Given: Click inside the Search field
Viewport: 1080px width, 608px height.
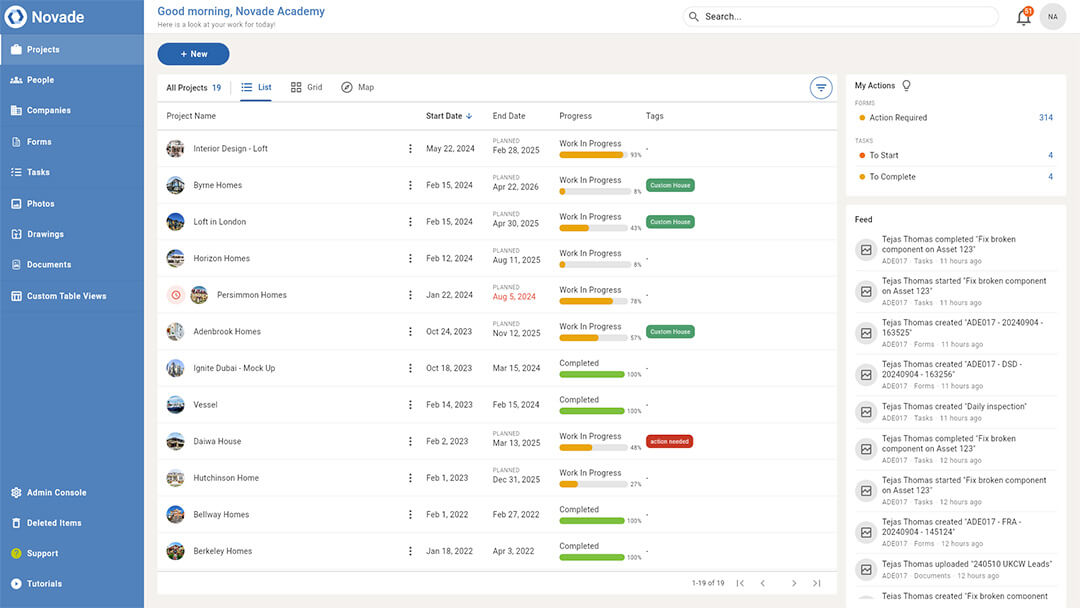Looking at the screenshot, I should 840,16.
